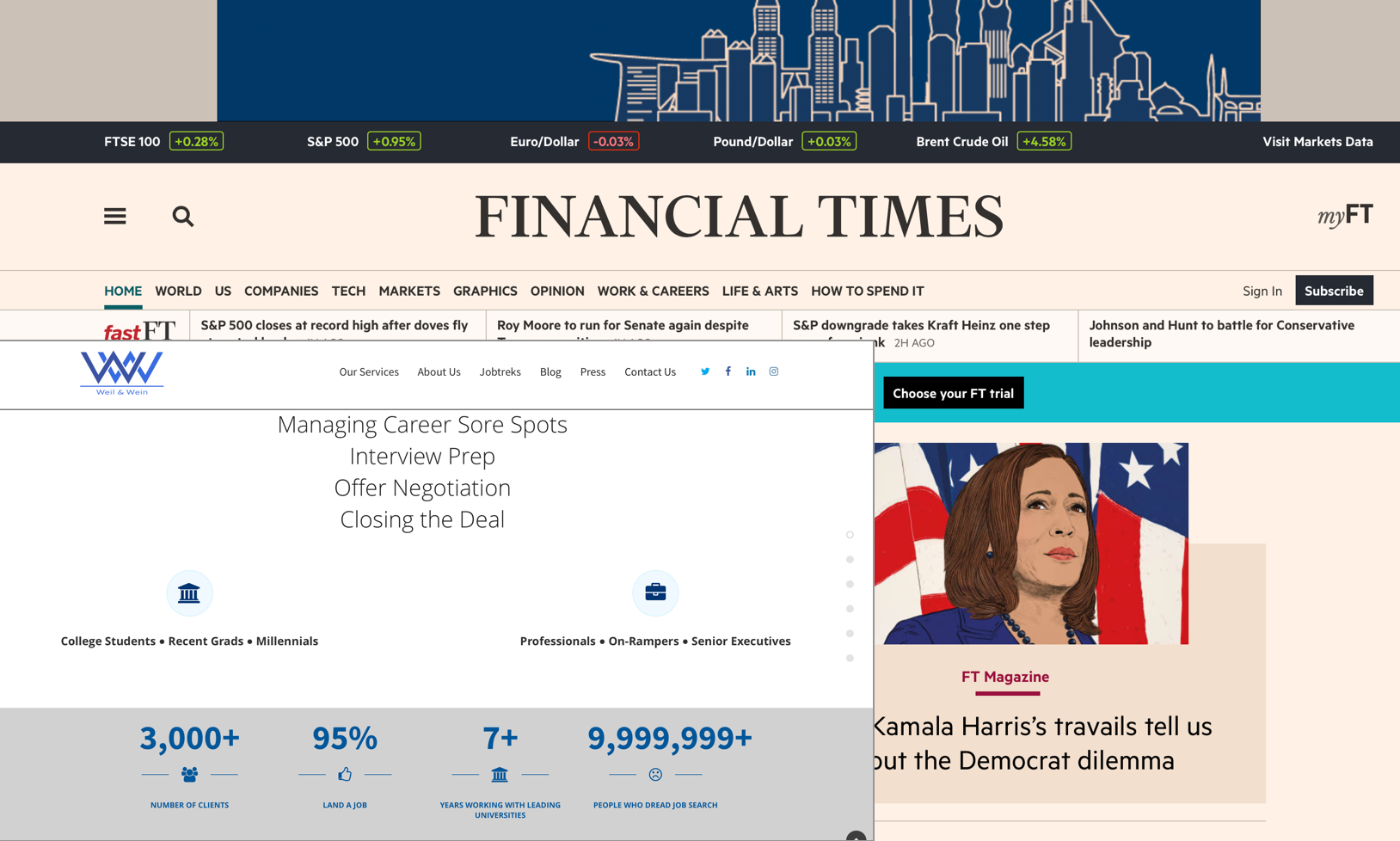1400x841 pixels.
Task: Click the Kamala Harris illustration thumbnail
Action: (1031, 543)
